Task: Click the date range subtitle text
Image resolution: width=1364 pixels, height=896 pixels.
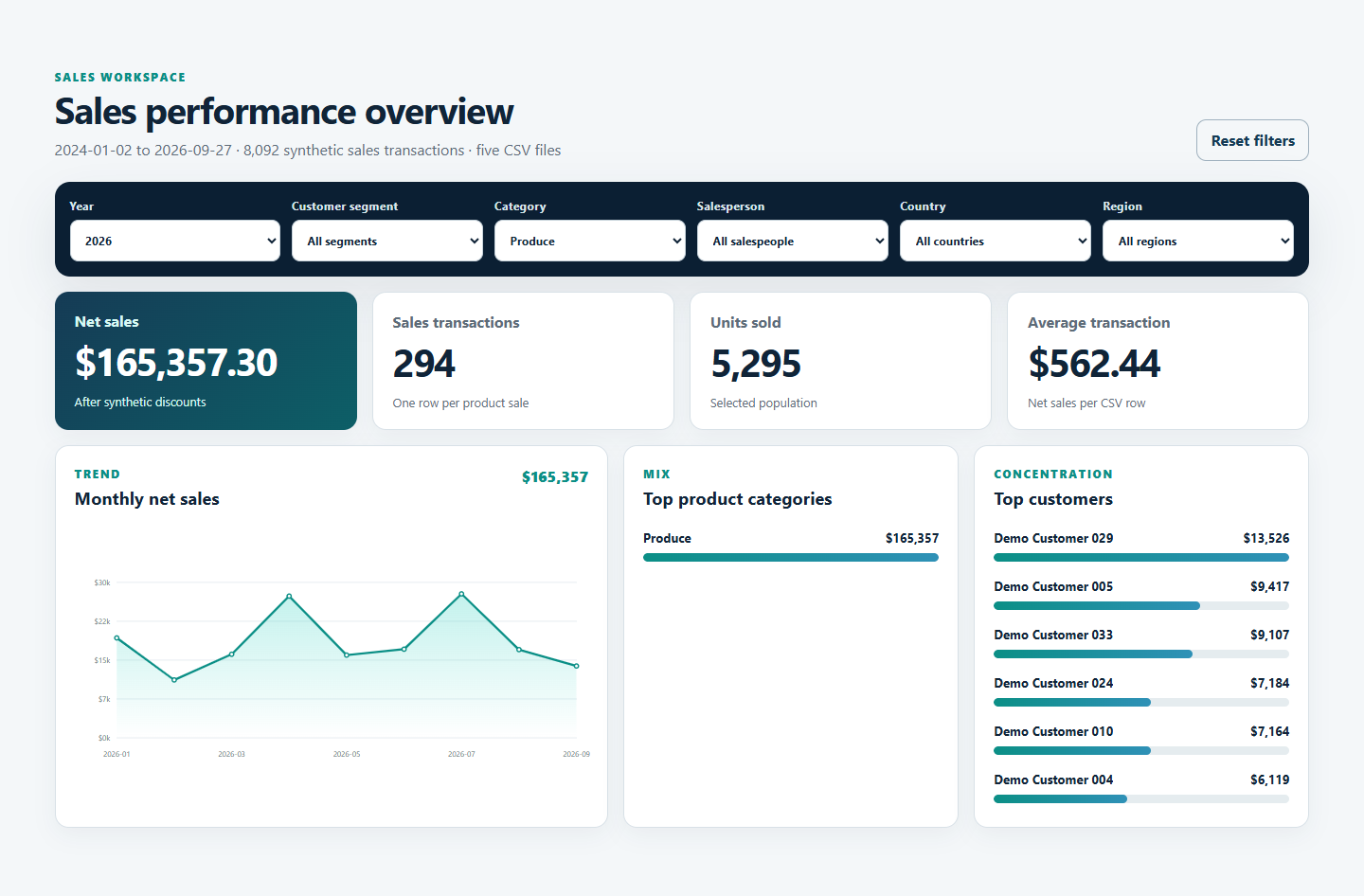Action: pos(308,150)
